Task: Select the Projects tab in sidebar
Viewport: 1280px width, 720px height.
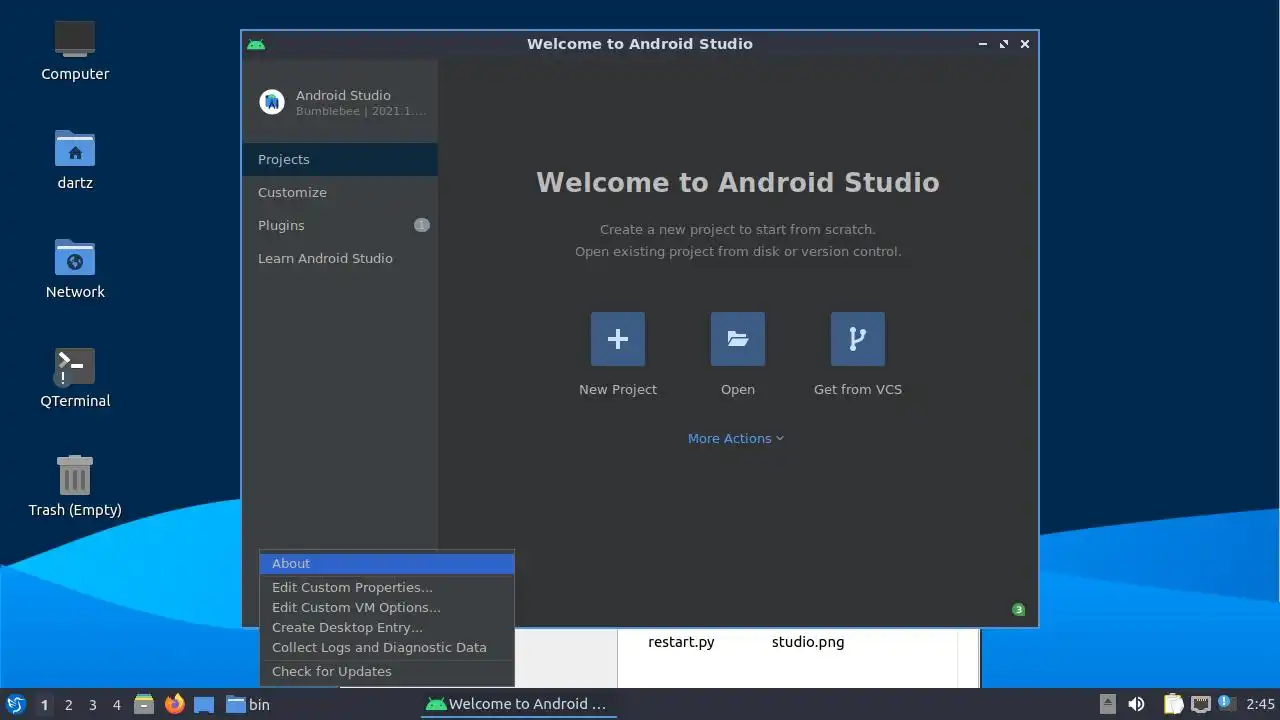Action: coord(340,159)
